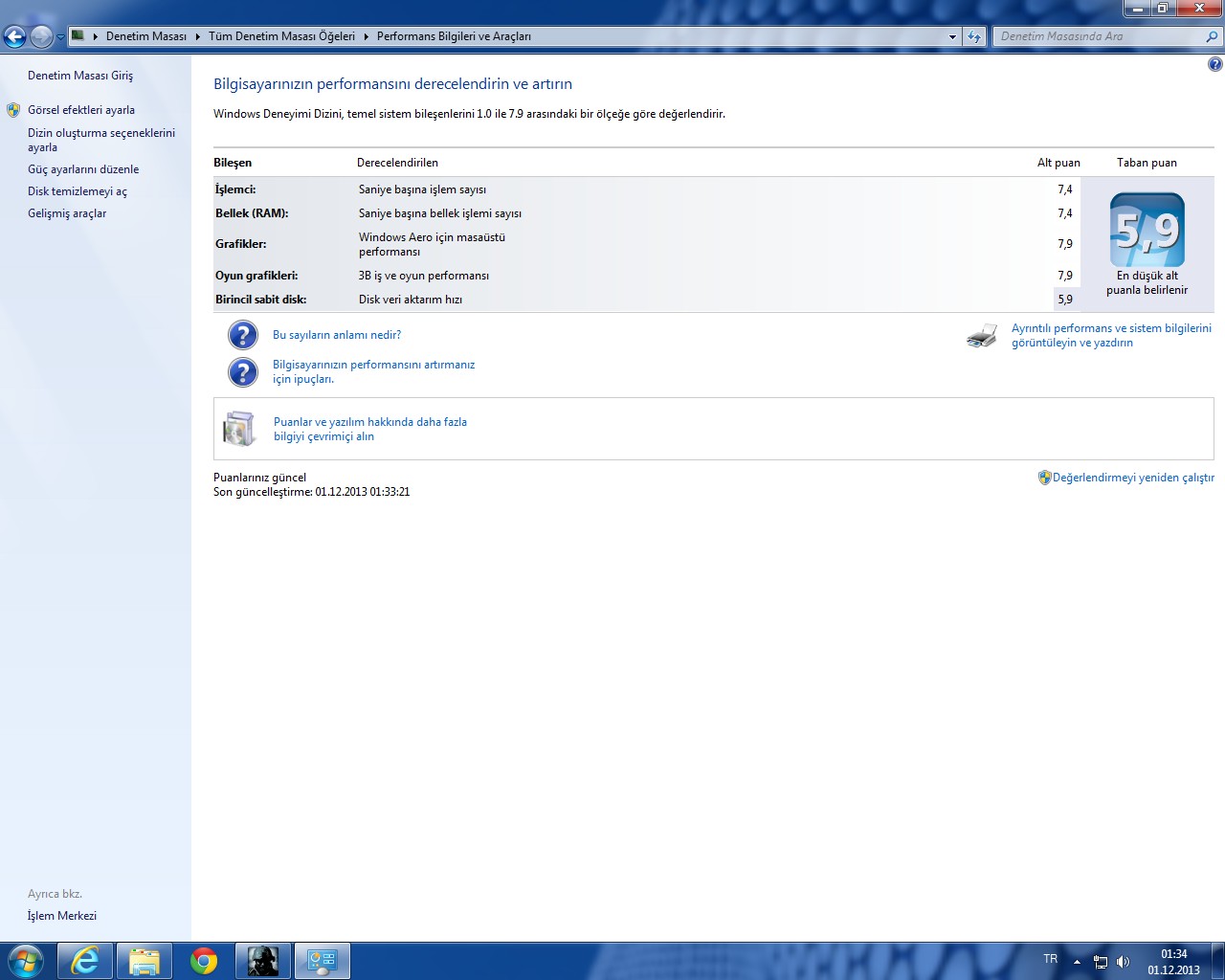Click the window Minimize button

pyautogui.click(x=1136, y=8)
